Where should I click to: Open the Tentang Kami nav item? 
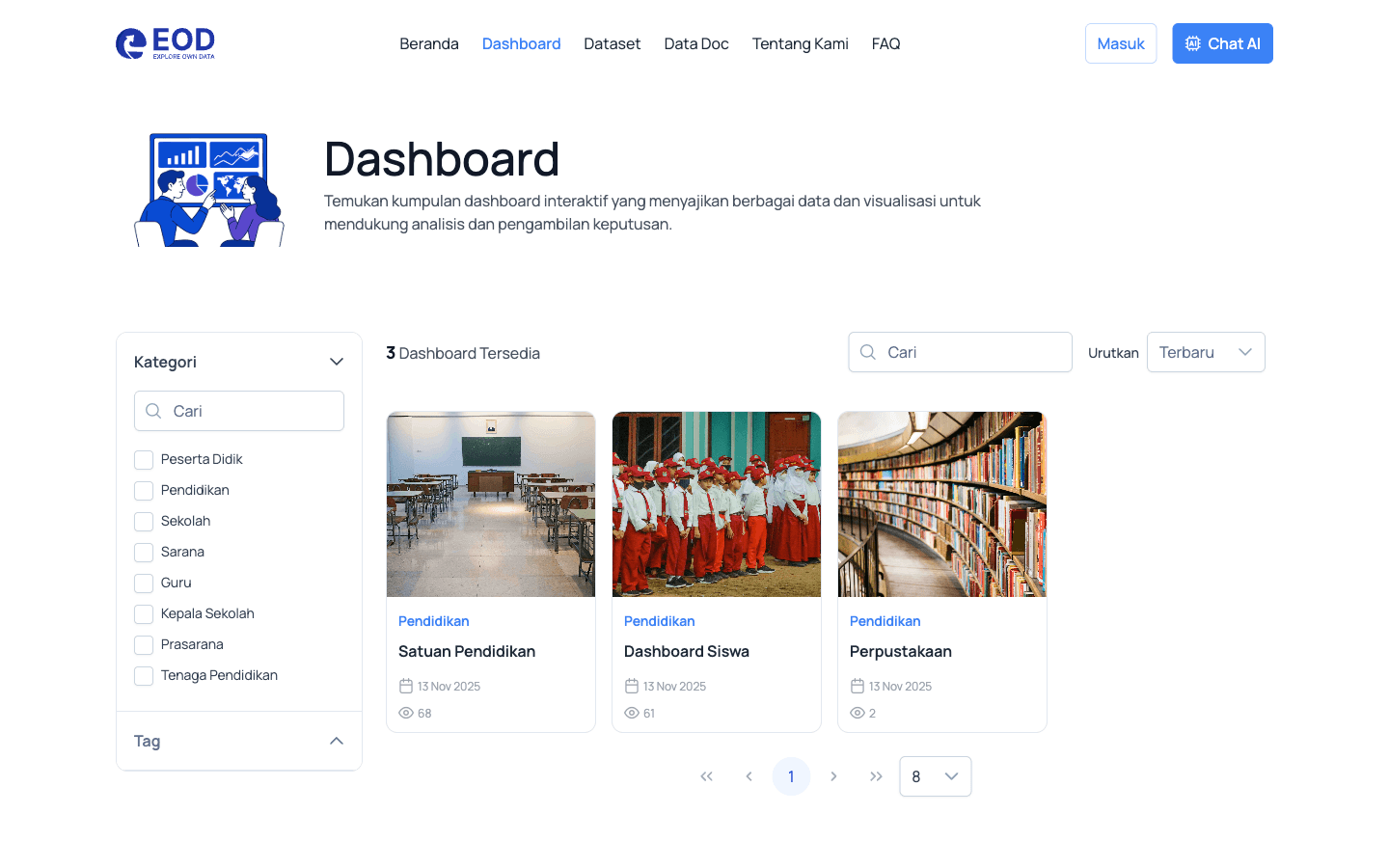click(801, 43)
